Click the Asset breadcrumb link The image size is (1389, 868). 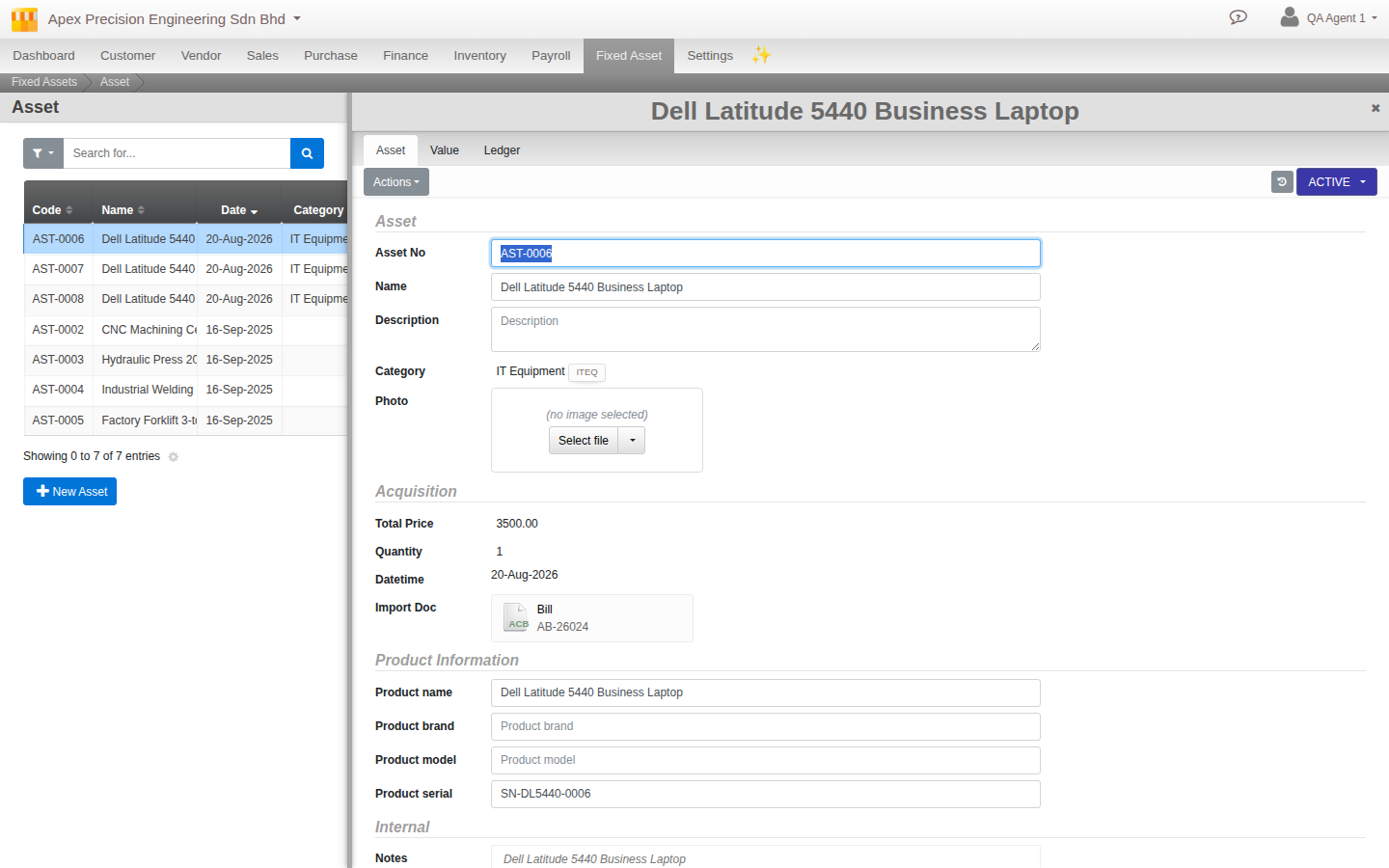[x=115, y=82]
